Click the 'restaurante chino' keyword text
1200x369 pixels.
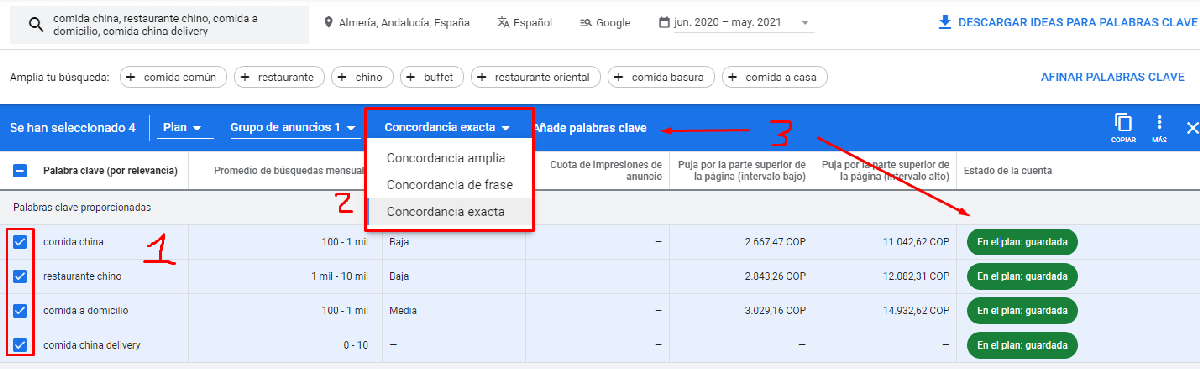(82, 276)
